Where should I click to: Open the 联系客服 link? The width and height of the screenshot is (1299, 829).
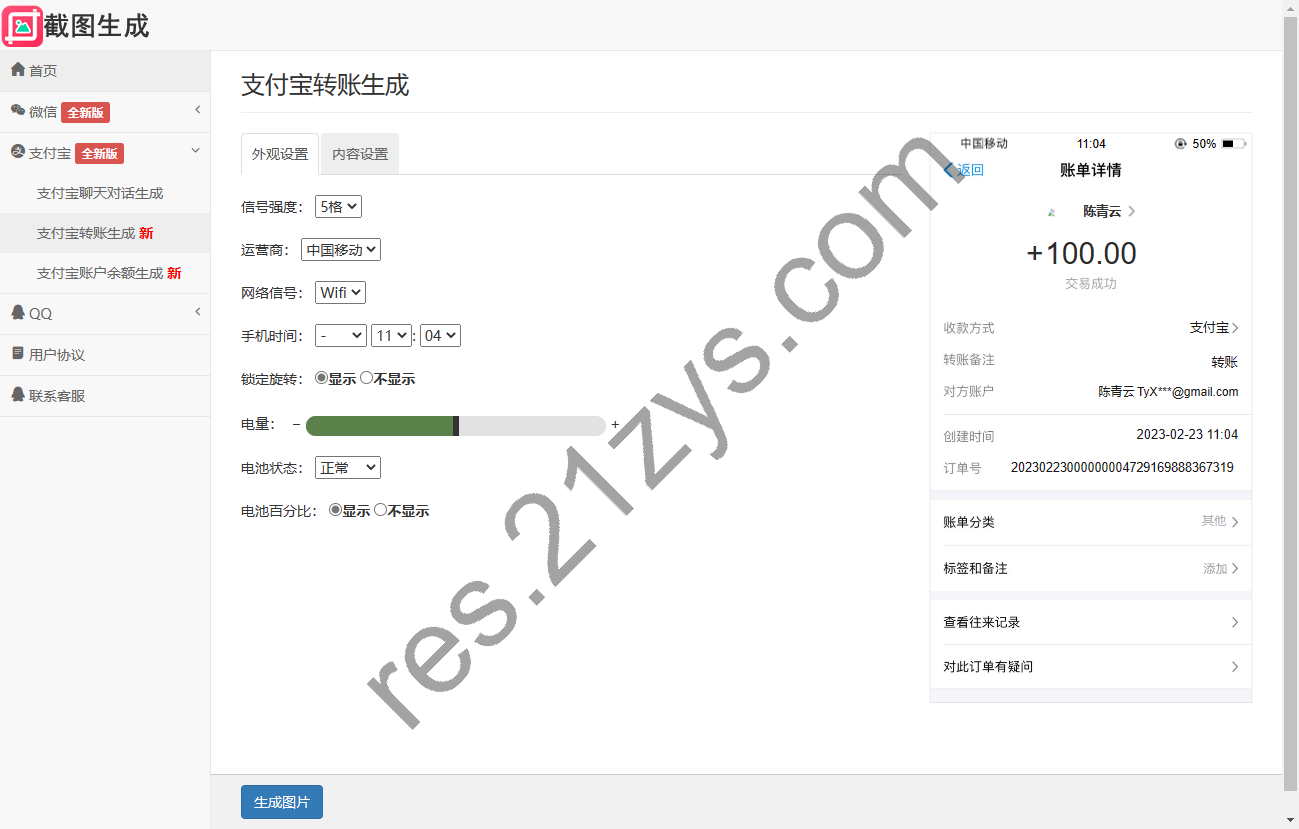(x=105, y=395)
